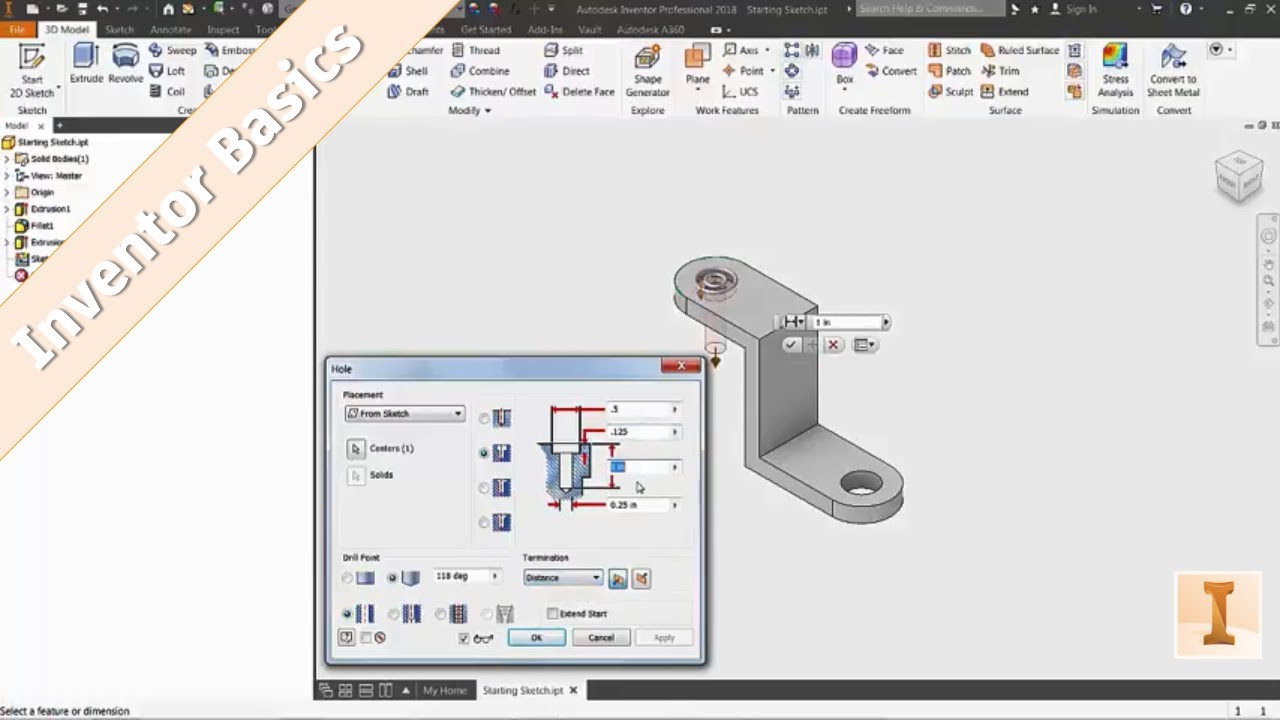Choose the Ruled Surface tool
The width and height of the screenshot is (1280, 720).
[x=1020, y=50]
